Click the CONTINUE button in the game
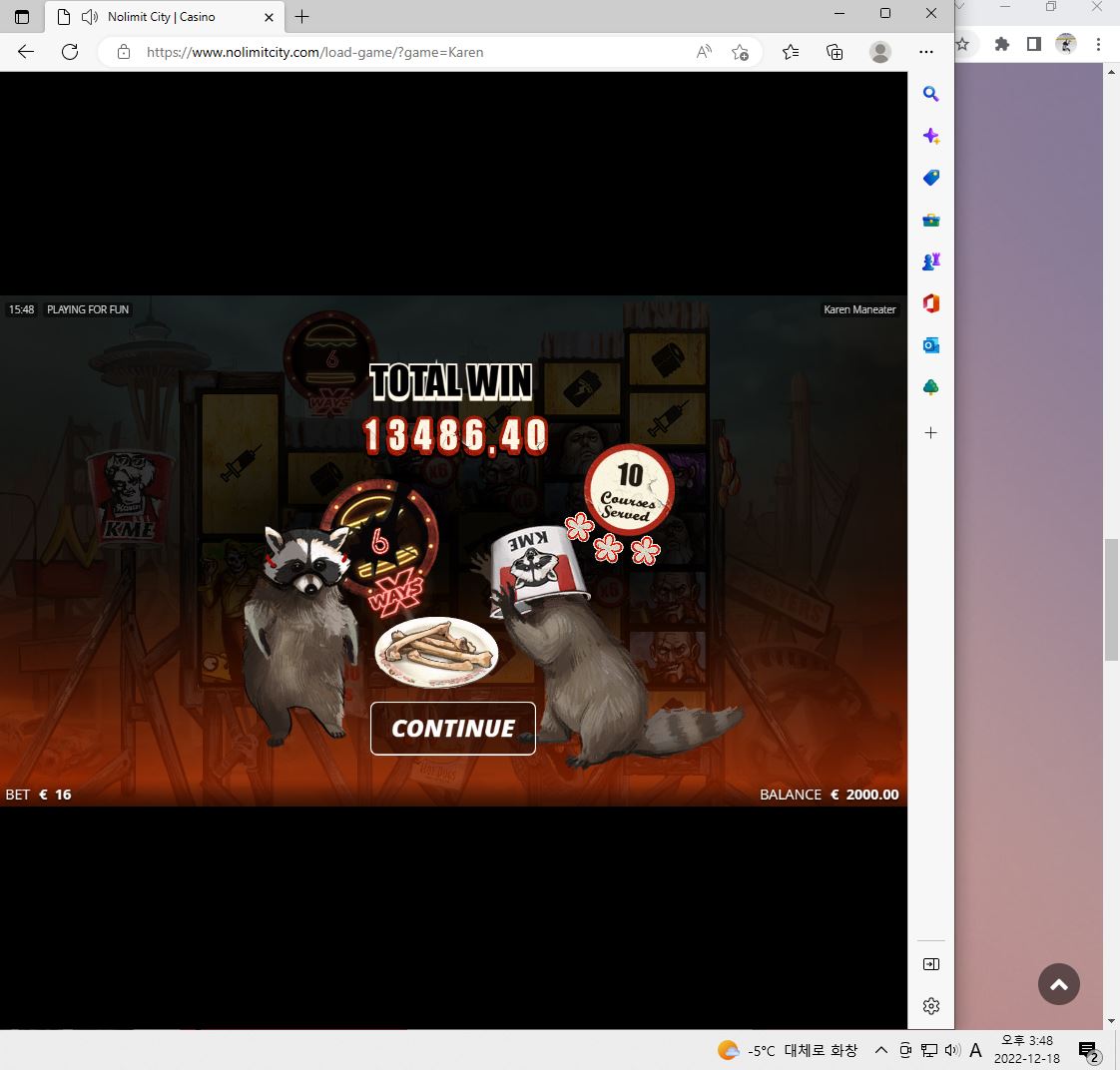 point(453,728)
